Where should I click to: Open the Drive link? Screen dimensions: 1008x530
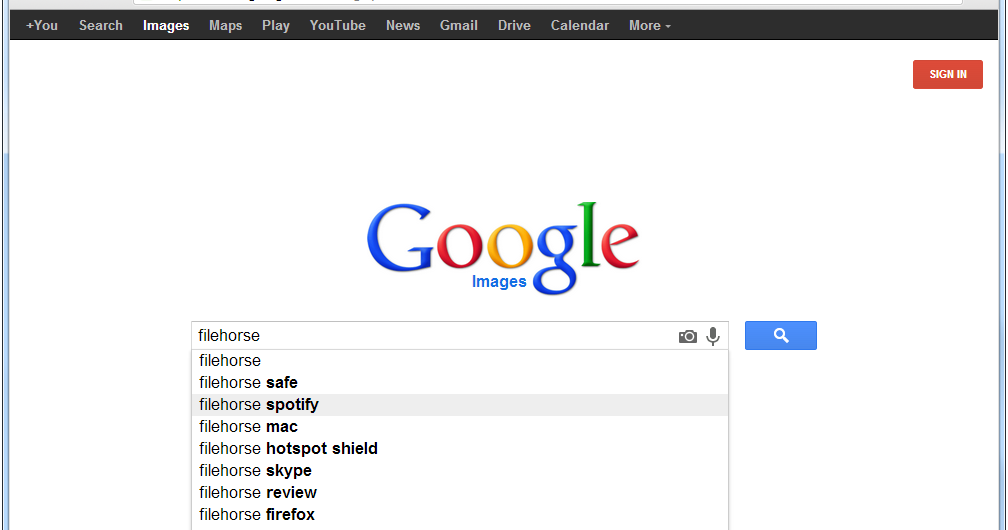[x=514, y=26]
